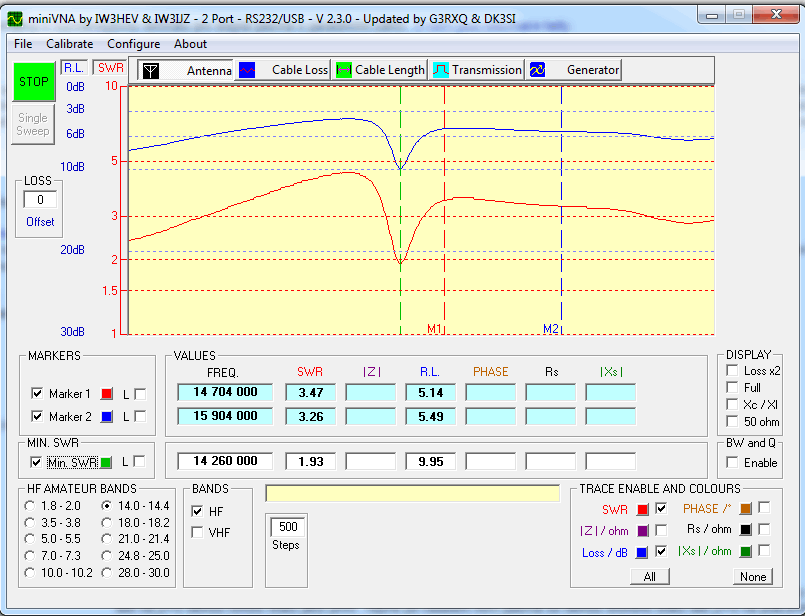Click the red SWR trace colour swatch

point(642,510)
